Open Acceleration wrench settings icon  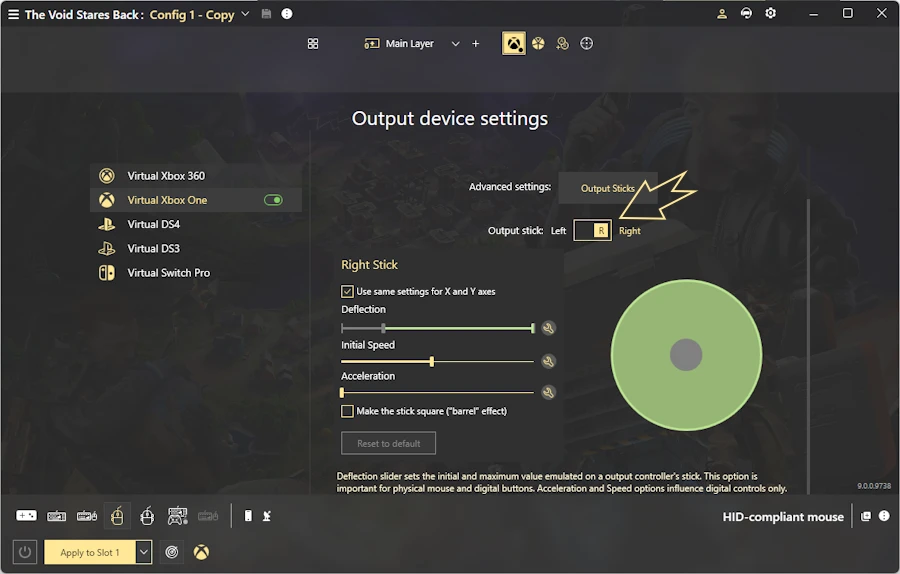coord(549,393)
